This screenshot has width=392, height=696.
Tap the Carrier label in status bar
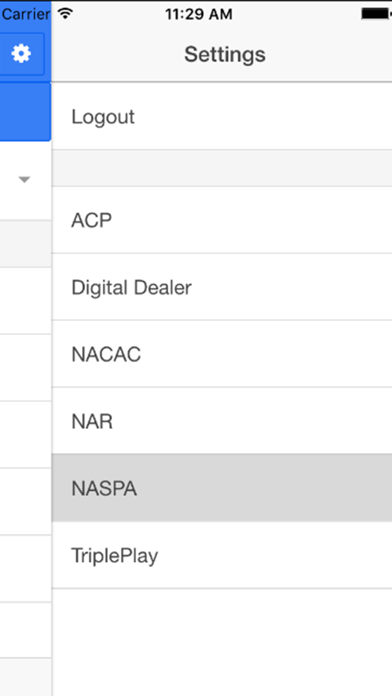25,14
